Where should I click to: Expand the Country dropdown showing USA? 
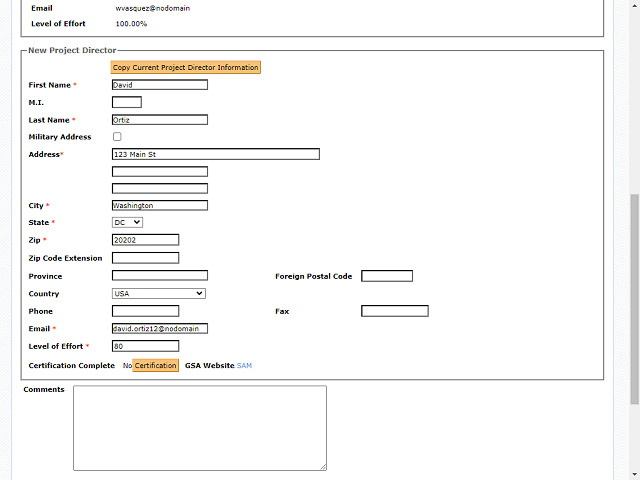click(159, 293)
